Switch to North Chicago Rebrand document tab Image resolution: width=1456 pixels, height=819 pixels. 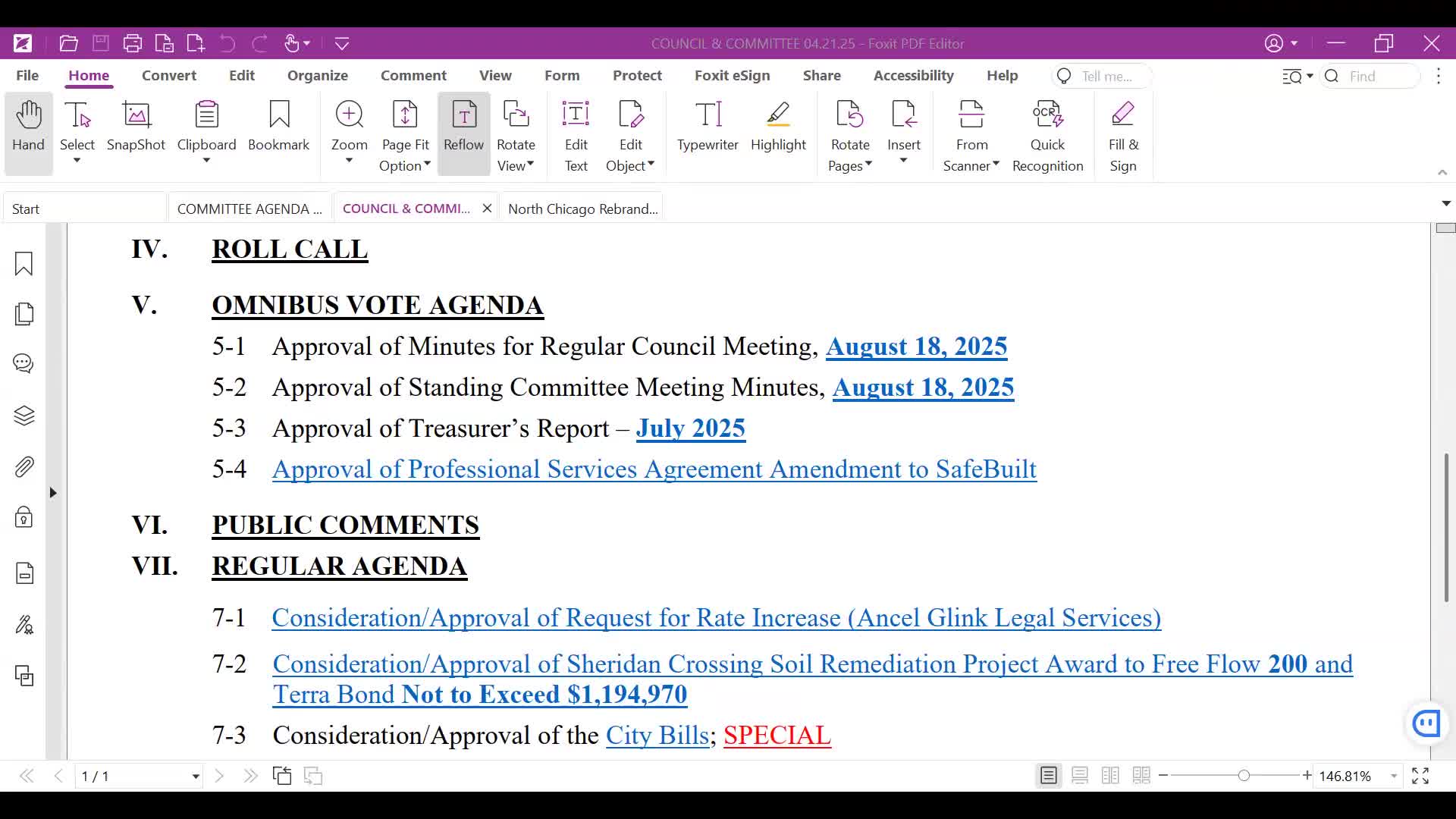click(x=582, y=209)
